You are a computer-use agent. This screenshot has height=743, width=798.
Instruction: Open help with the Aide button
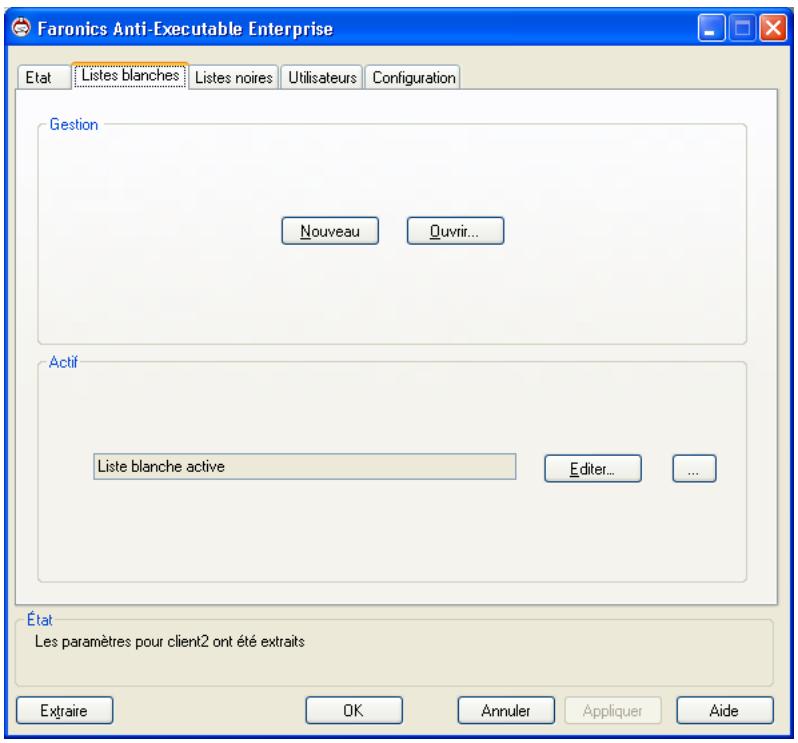(x=725, y=710)
